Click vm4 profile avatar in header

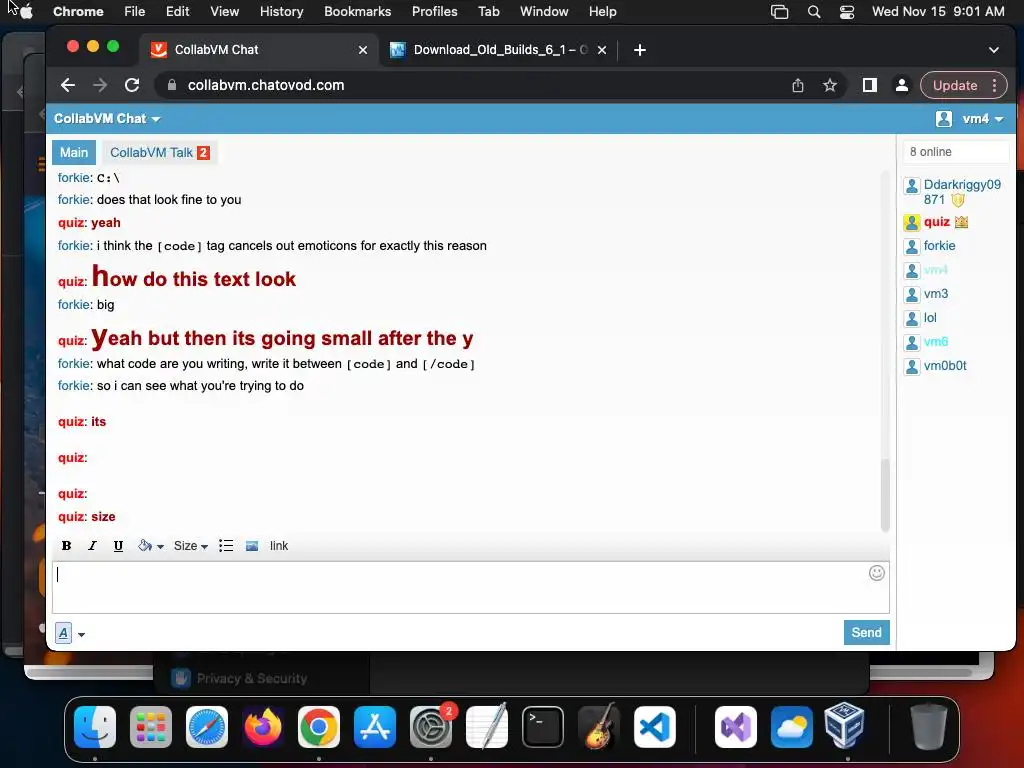coord(944,119)
